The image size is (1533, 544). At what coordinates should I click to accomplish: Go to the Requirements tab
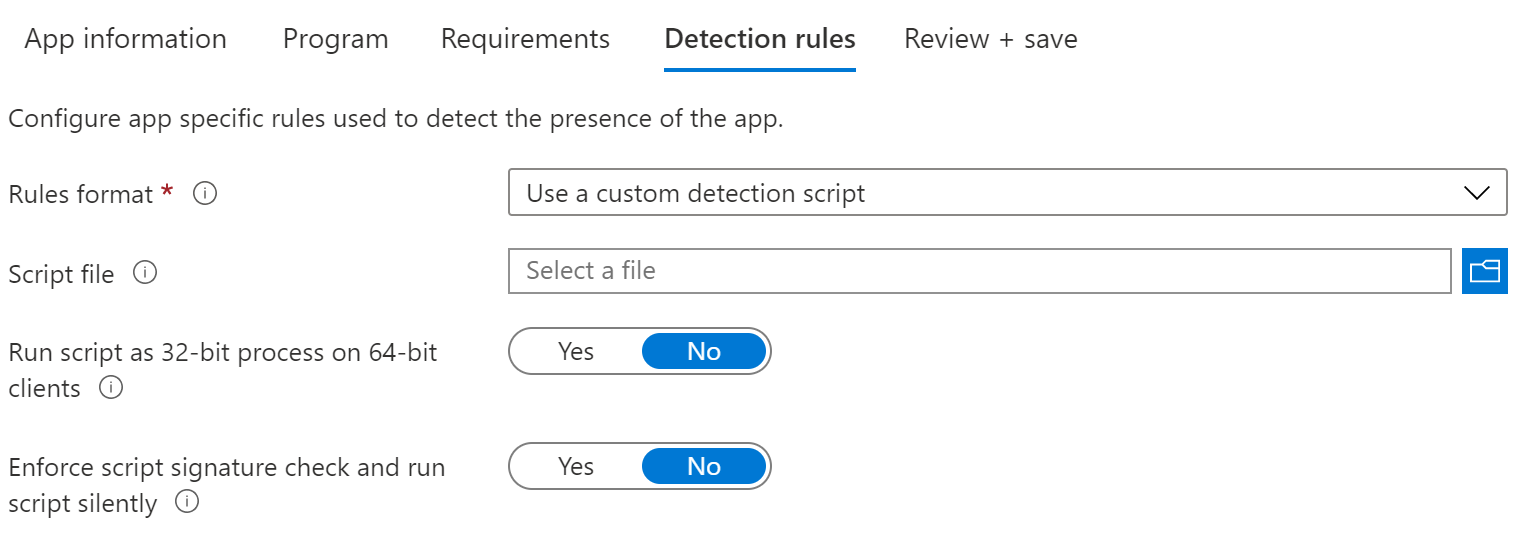[525, 39]
